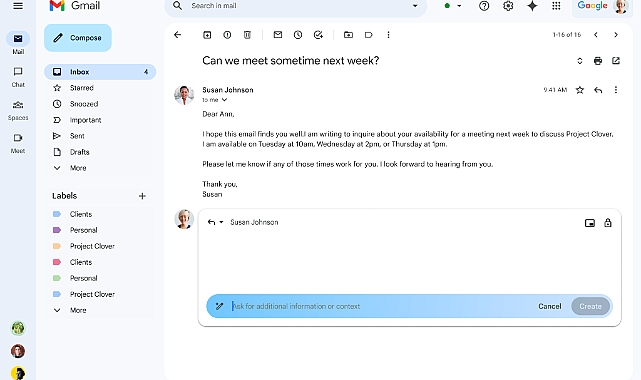
Task: Archive this email conversation
Action: tap(207, 35)
